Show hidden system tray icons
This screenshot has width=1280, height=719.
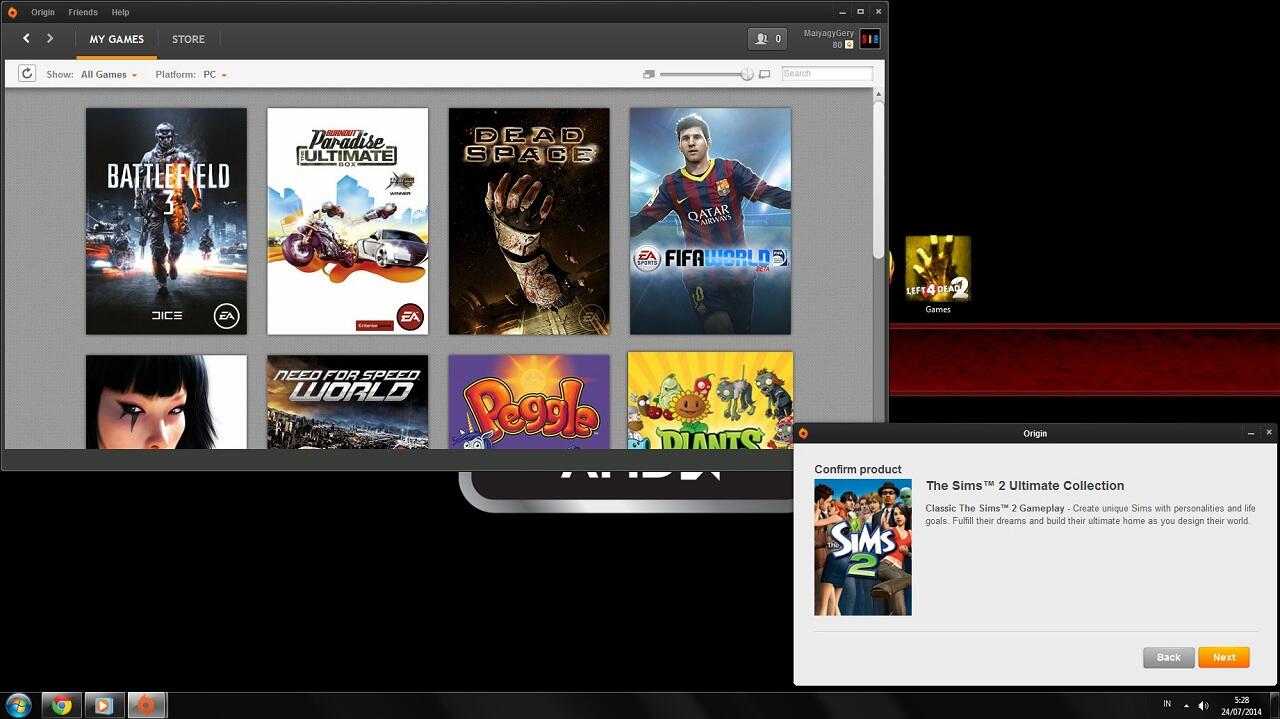(1186, 706)
